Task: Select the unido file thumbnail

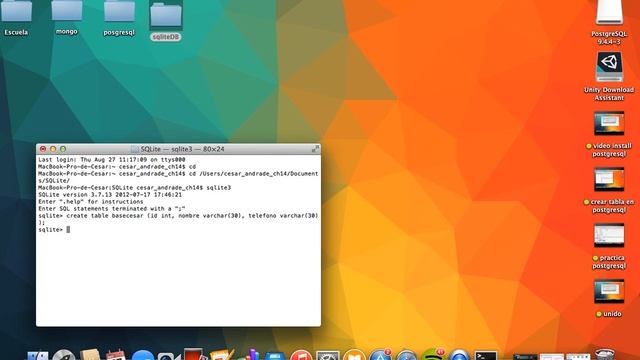Action: 609,291
